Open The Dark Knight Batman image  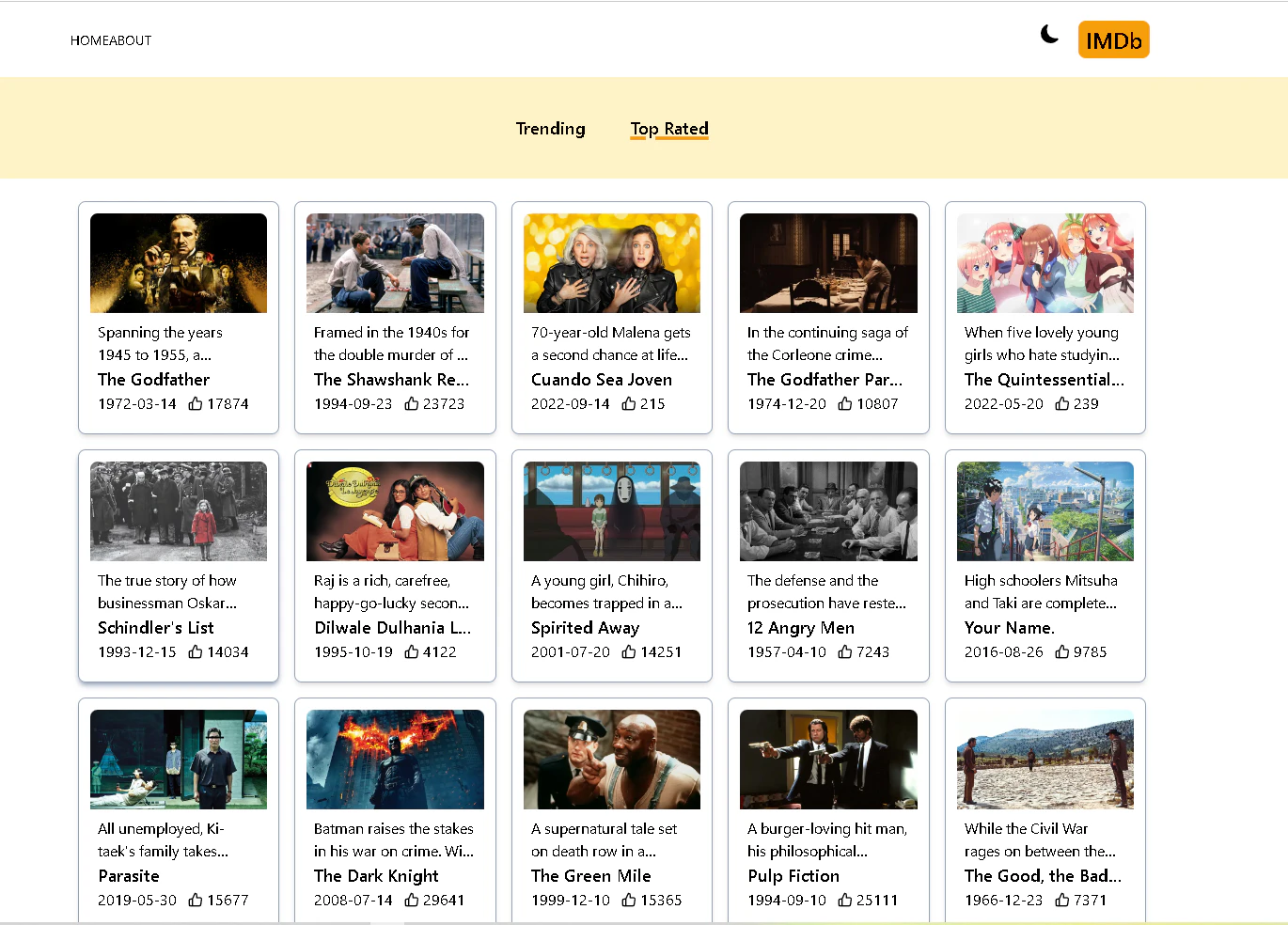click(x=395, y=760)
